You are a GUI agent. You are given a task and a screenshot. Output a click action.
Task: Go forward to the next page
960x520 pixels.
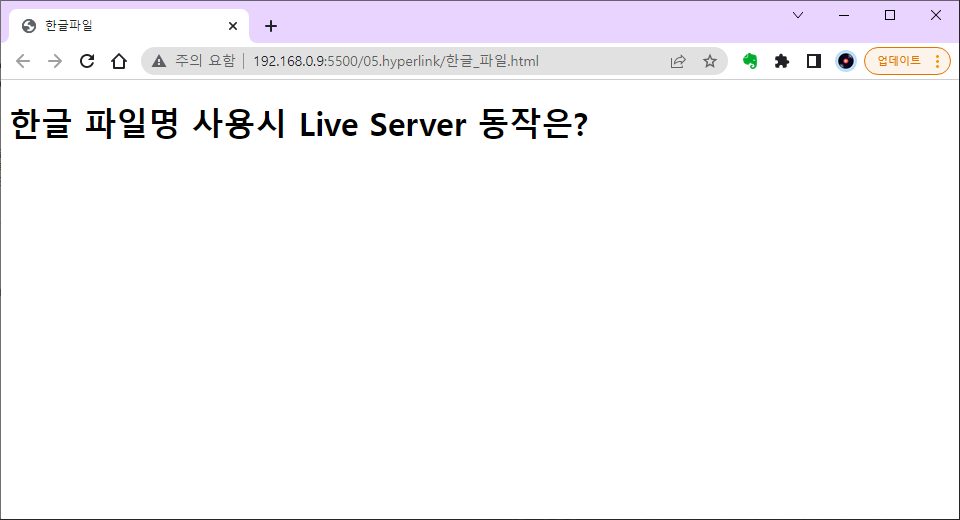point(55,61)
